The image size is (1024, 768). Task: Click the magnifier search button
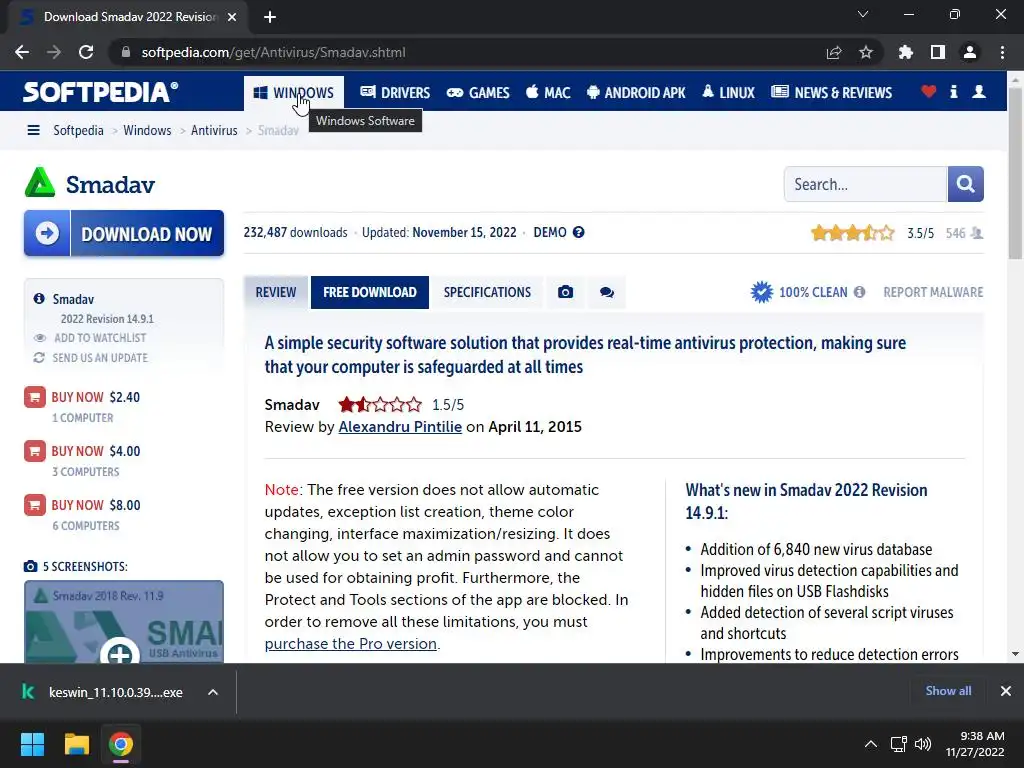click(x=965, y=184)
